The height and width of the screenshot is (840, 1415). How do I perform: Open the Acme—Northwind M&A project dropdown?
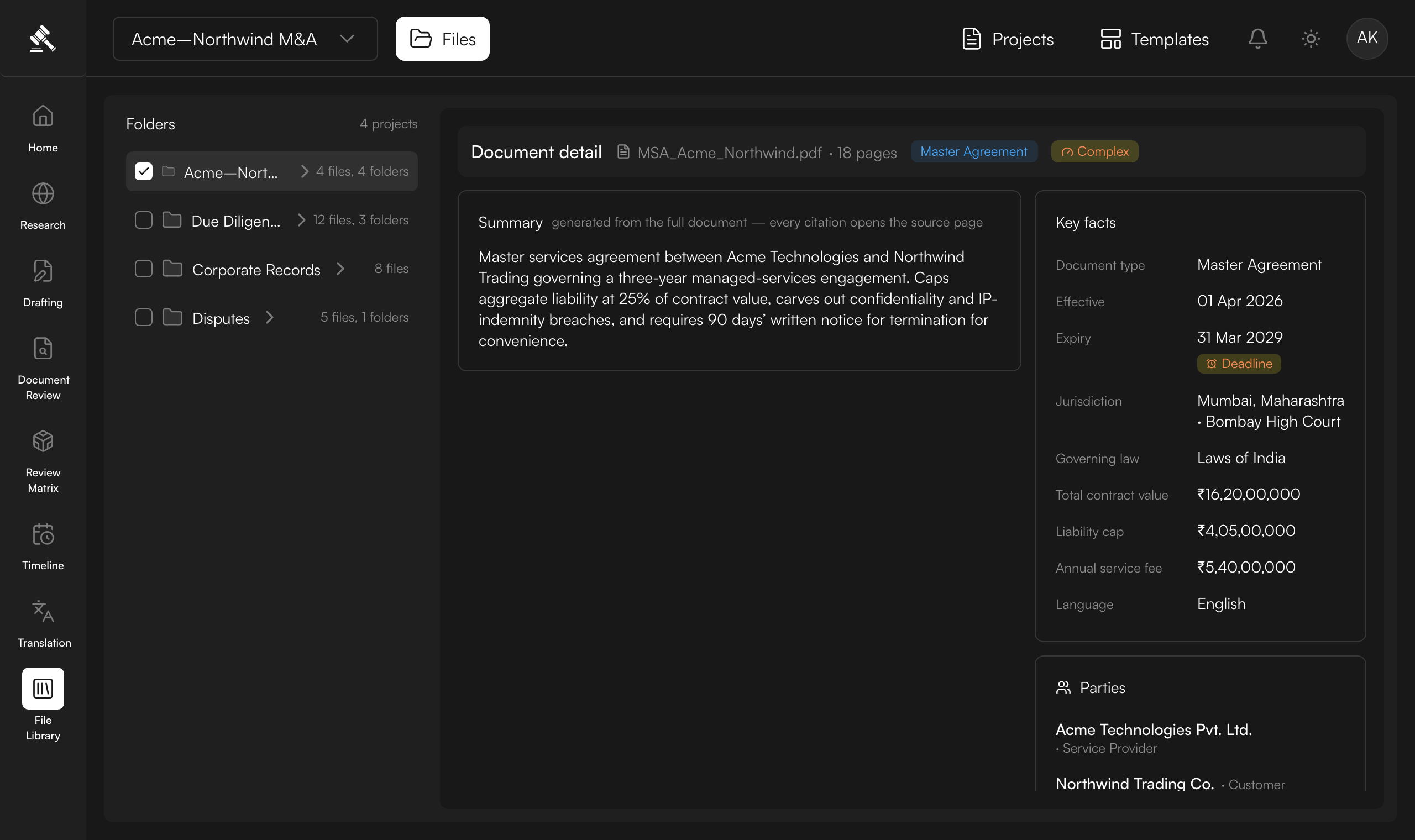pyautogui.click(x=245, y=39)
